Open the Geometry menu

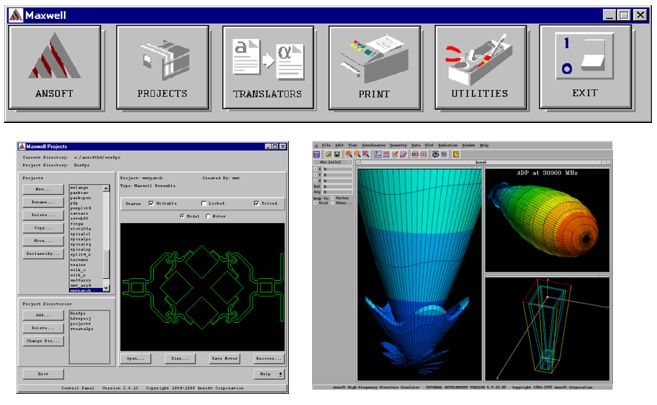click(398, 145)
